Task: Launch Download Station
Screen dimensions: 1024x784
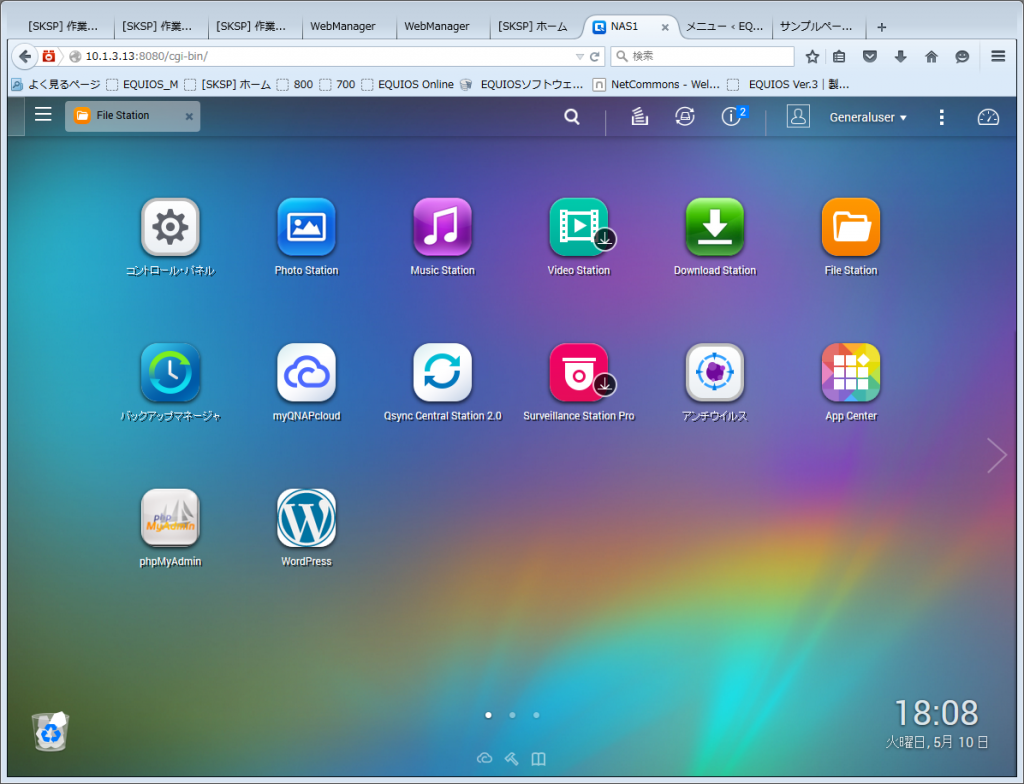Action: (x=714, y=227)
